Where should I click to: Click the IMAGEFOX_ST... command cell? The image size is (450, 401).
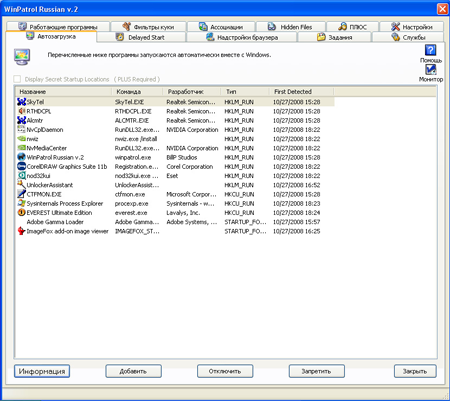pyautogui.click(x=137, y=231)
